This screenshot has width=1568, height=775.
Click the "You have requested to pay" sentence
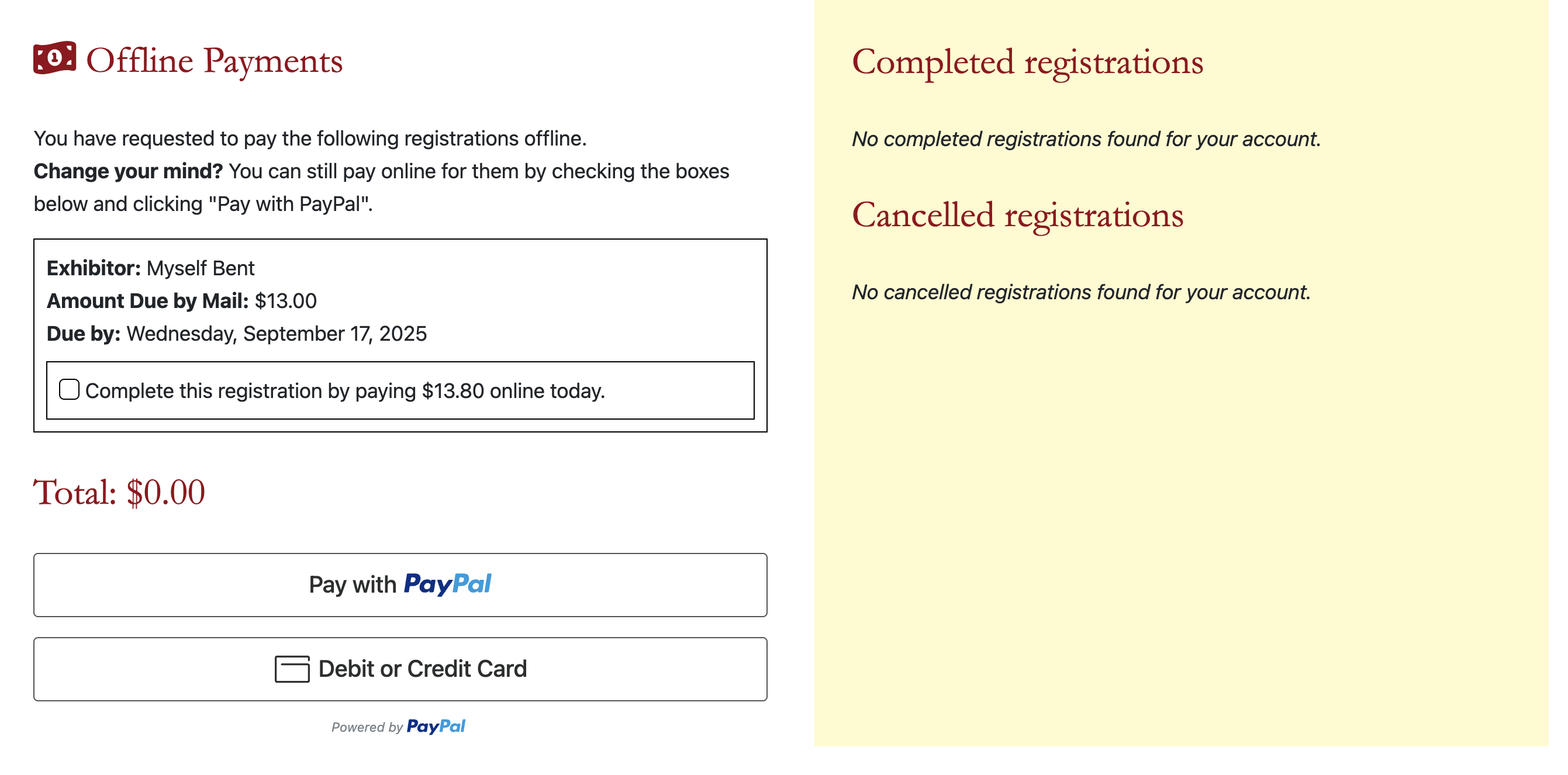pos(310,139)
